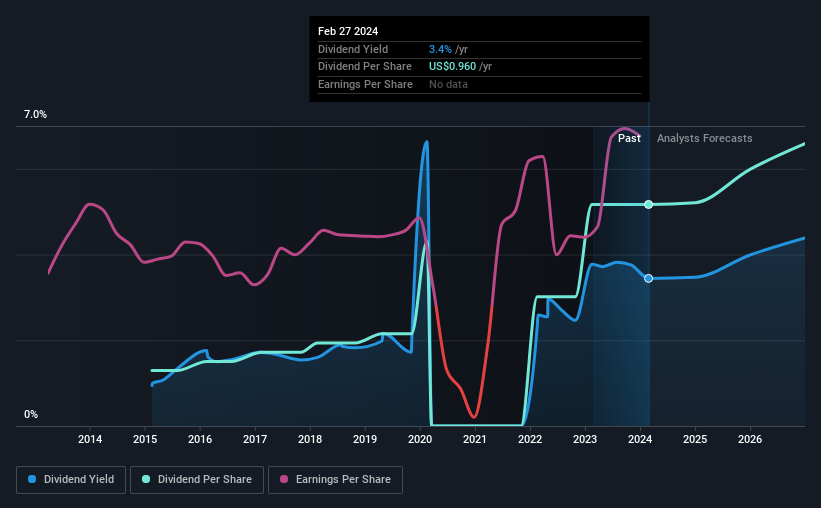Toggle the Dividend Yield legend button
Screen dimensions: 821x508
click(x=71, y=480)
